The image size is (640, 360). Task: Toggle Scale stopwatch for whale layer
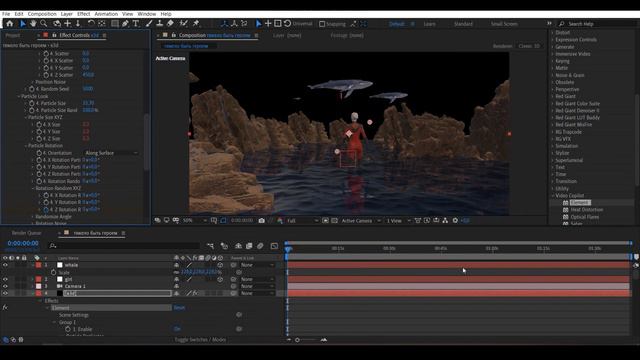pyautogui.click(x=53, y=272)
